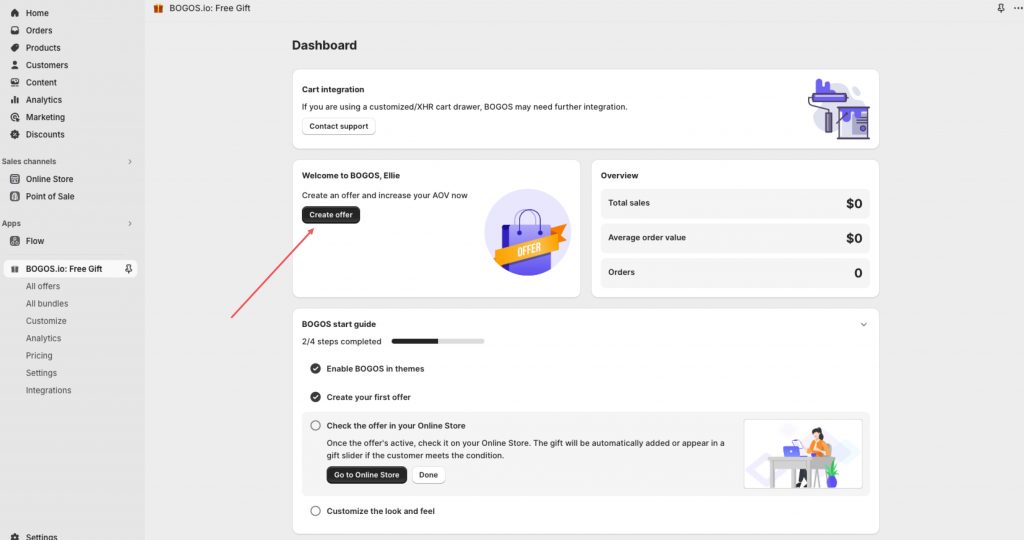Toggle the Enable BOGOS in themes checkmark
Image resolution: width=1024 pixels, height=540 pixels.
tap(315, 369)
